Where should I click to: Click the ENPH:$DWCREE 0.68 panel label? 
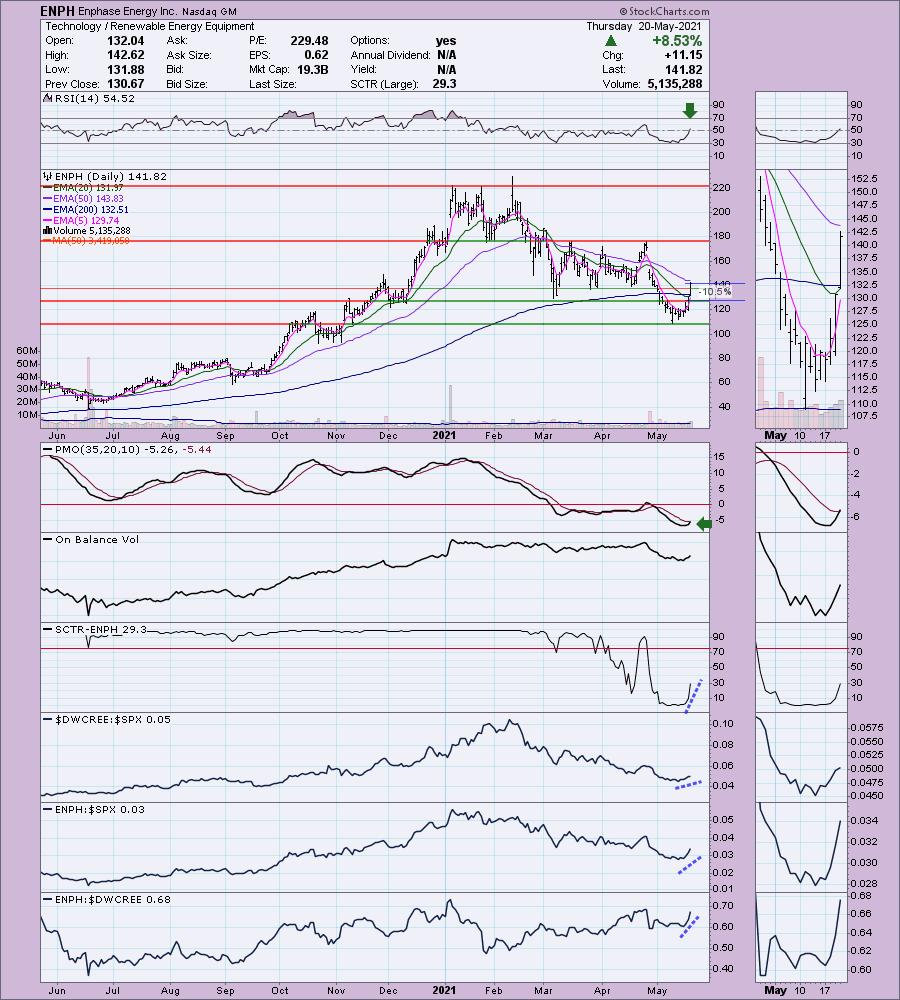tap(113, 899)
